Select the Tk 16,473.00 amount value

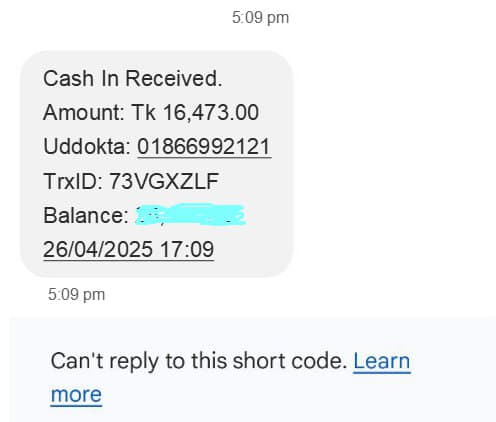click(195, 113)
